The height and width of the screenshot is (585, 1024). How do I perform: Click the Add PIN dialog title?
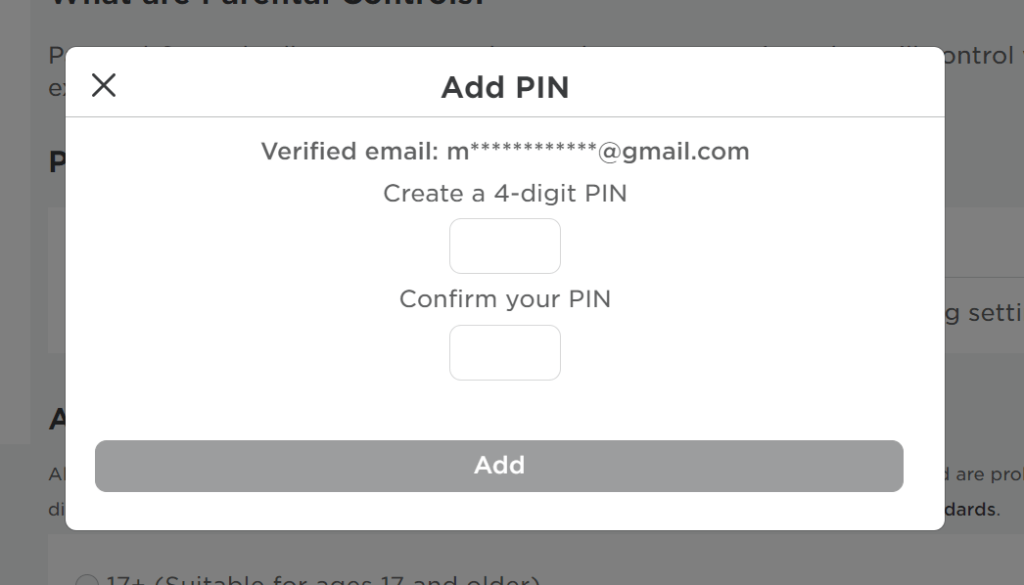[505, 87]
